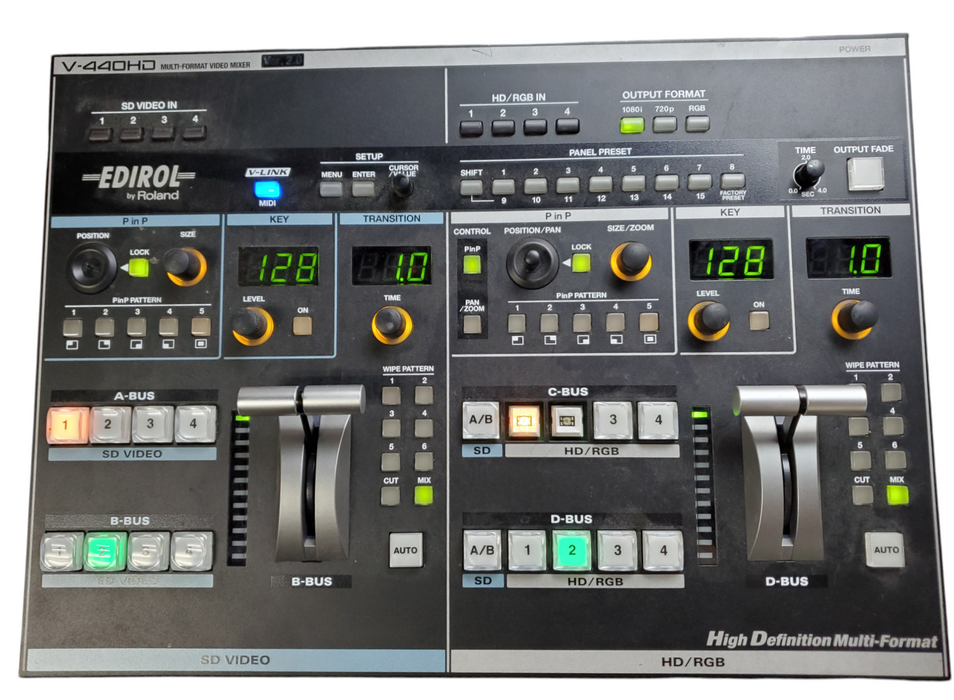Choose SD PinP pattern 2
Image resolution: width=954 pixels, height=700 pixels.
tap(104, 327)
